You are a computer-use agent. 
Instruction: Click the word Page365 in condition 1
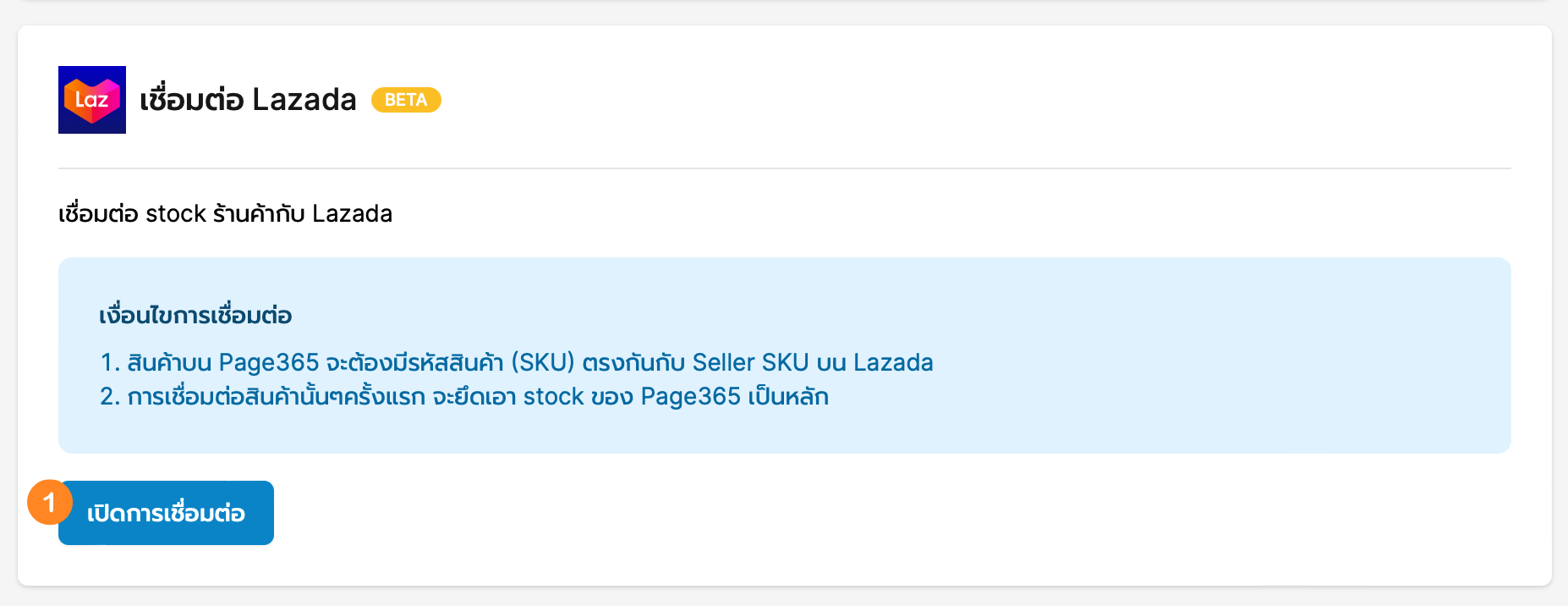coord(267,362)
